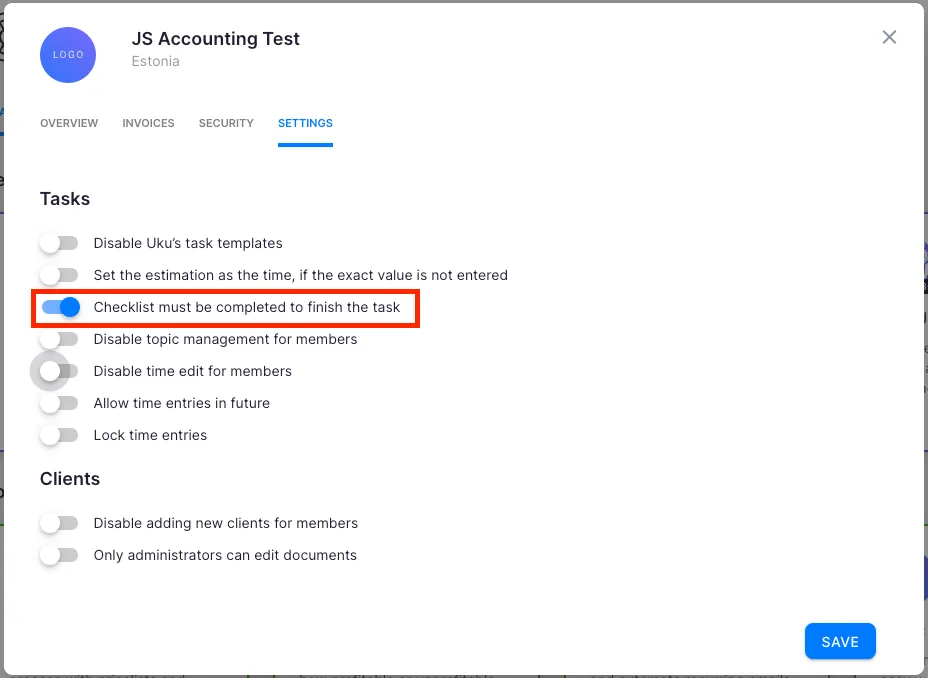Click the JS Accounting Test company name
928x678 pixels.
click(215, 39)
